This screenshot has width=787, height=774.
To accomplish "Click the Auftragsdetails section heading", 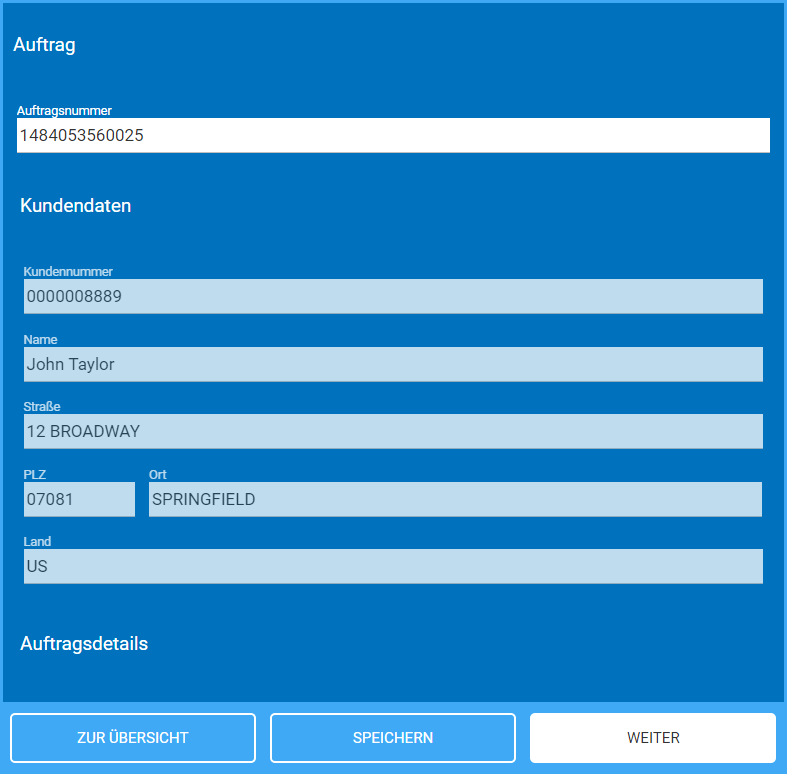I will [x=84, y=644].
